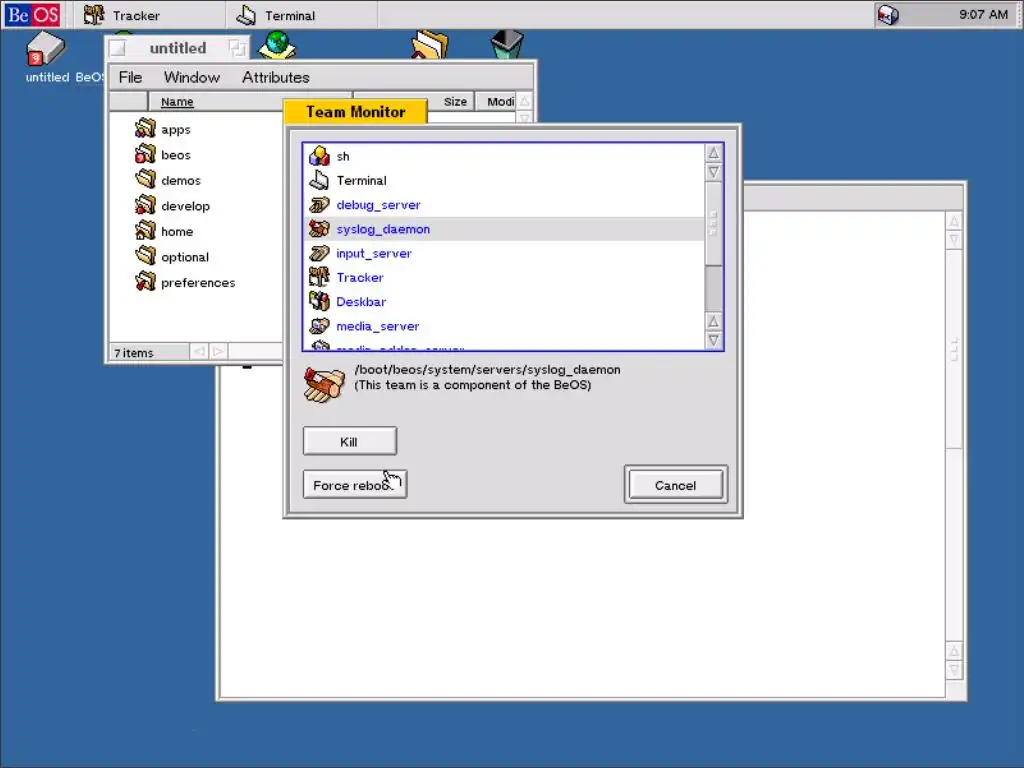Click the mailbox icon in Deskbar tray

click(x=888, y=14)
